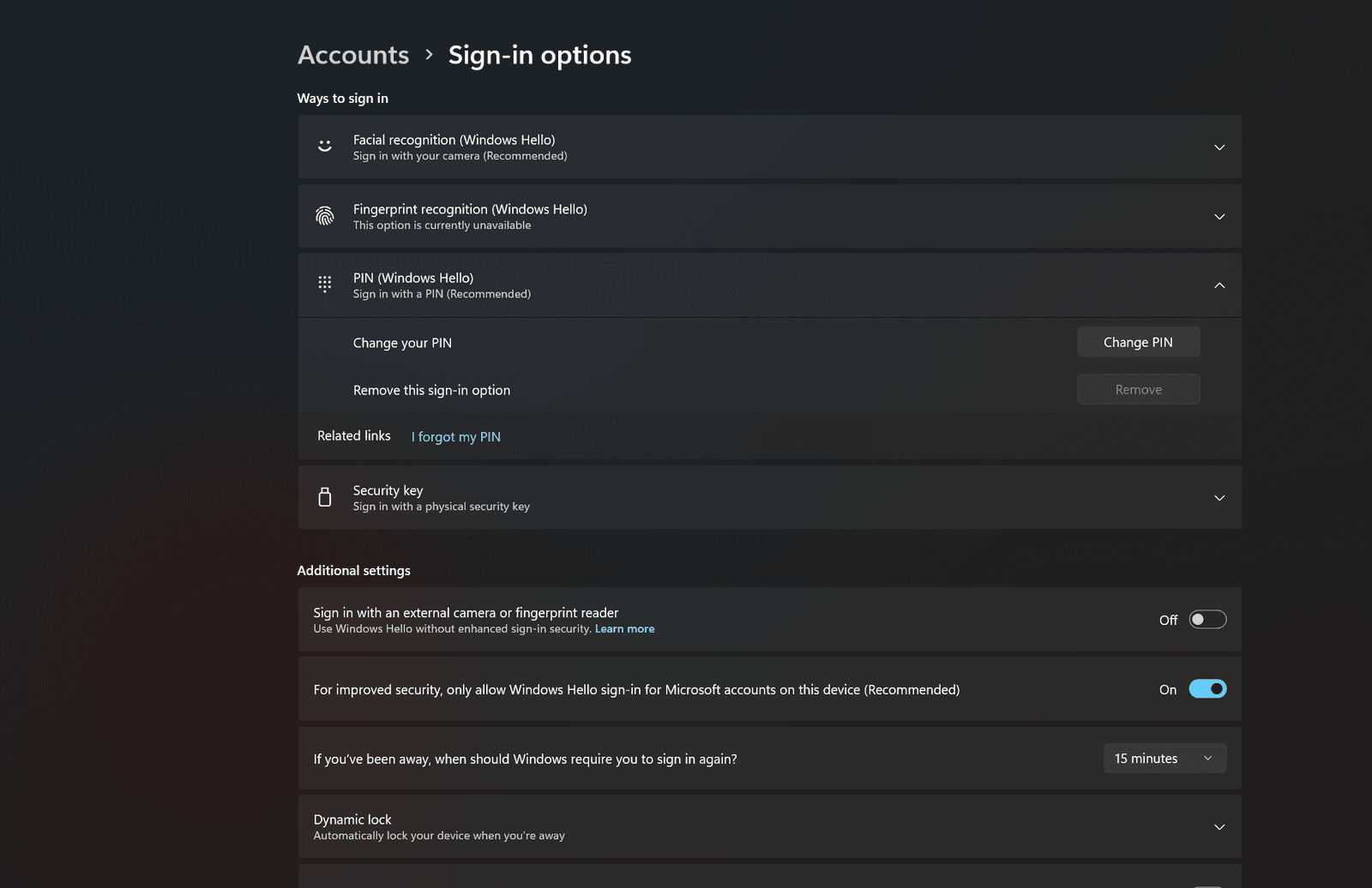Collapse the PIN (Windows Hello) section chevron

click(x=1219, y=285)
